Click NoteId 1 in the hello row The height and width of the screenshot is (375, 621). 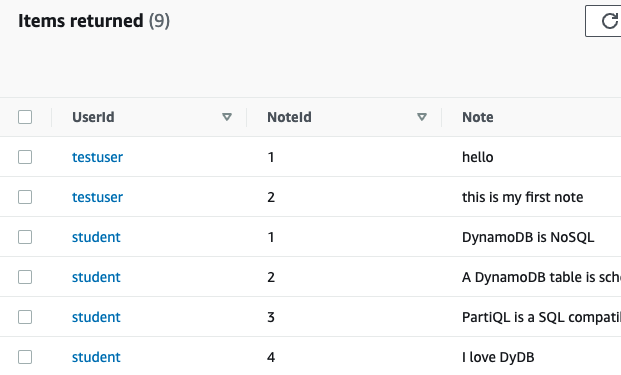[271, 157]
